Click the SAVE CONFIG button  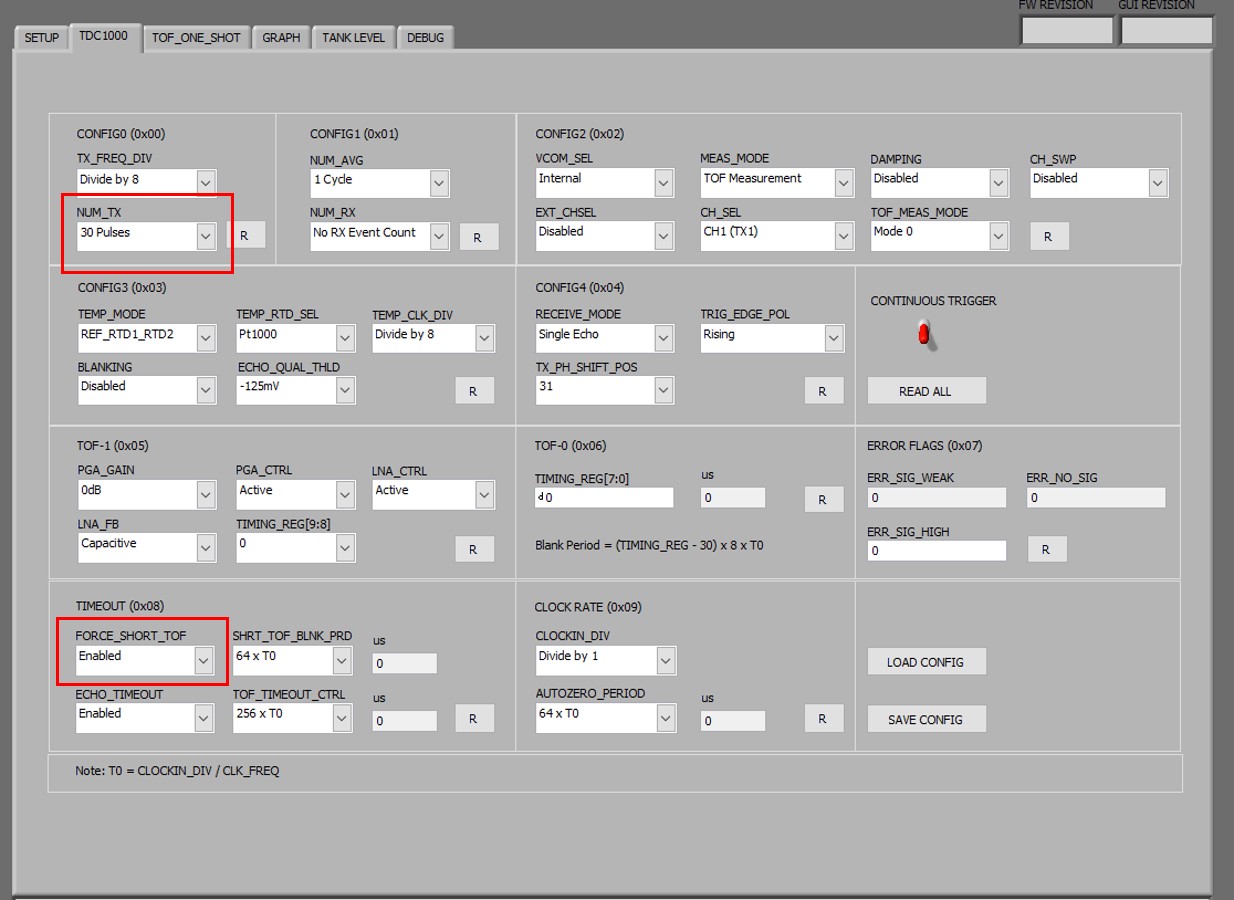coord(926,719)
